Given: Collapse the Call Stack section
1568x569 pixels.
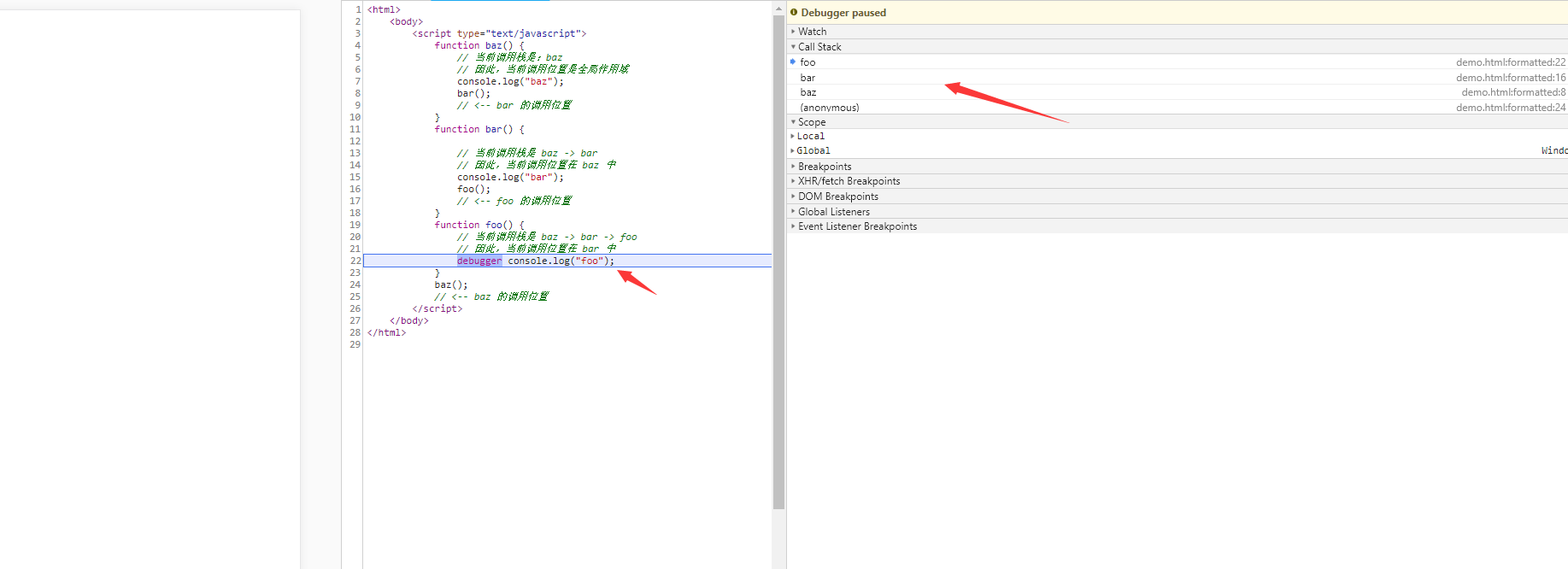Looking at the screenshot, I should [819, 47].
